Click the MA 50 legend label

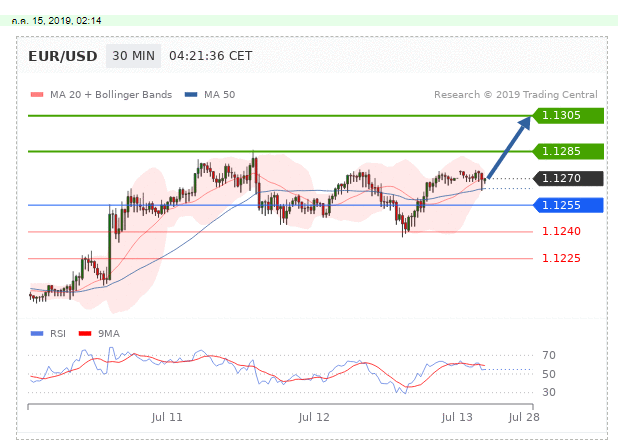pos(220,95)
